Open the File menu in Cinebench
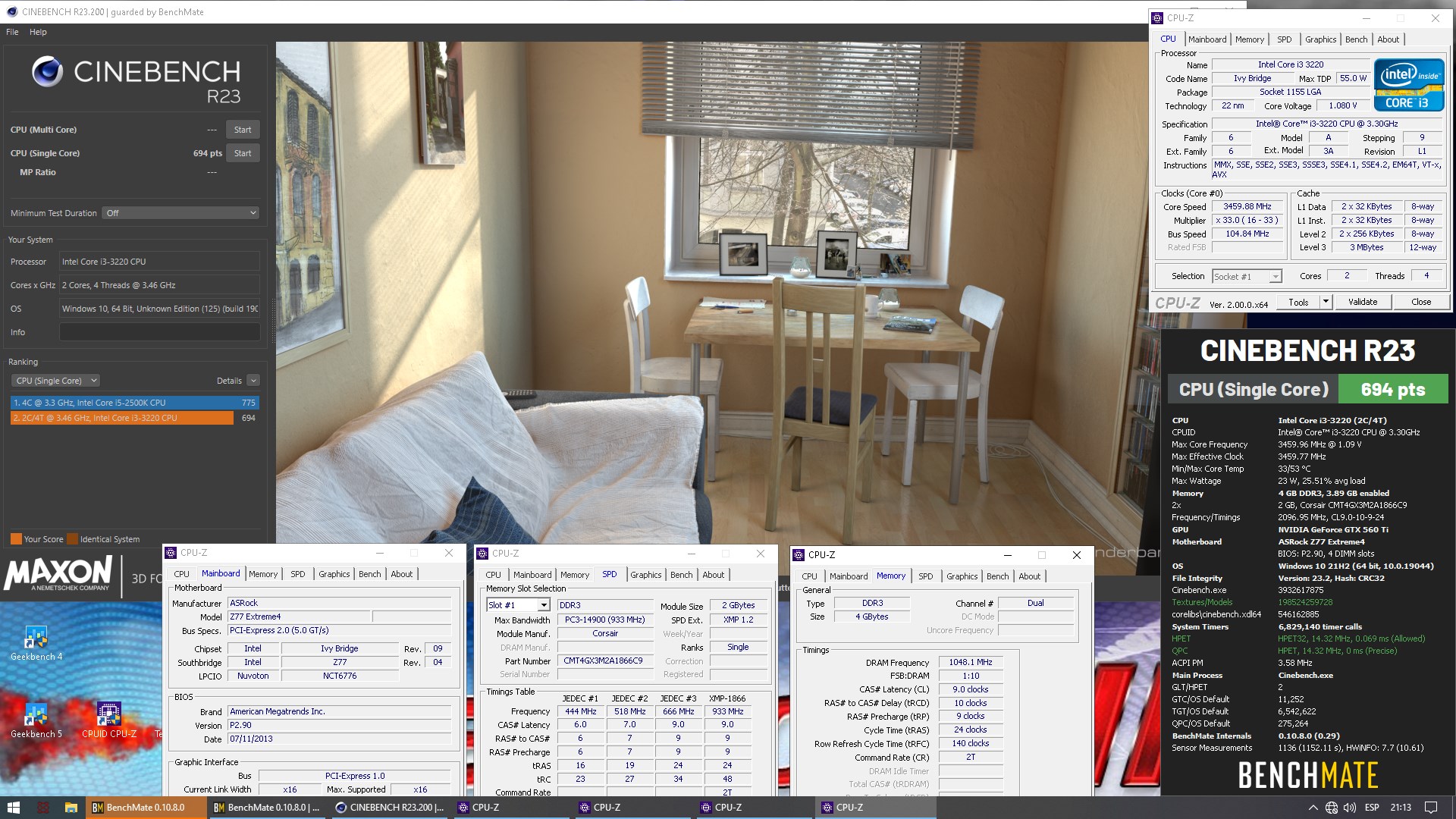Image resolution: width=1456 pixels, height=819 pixels. tap(12, 32)
